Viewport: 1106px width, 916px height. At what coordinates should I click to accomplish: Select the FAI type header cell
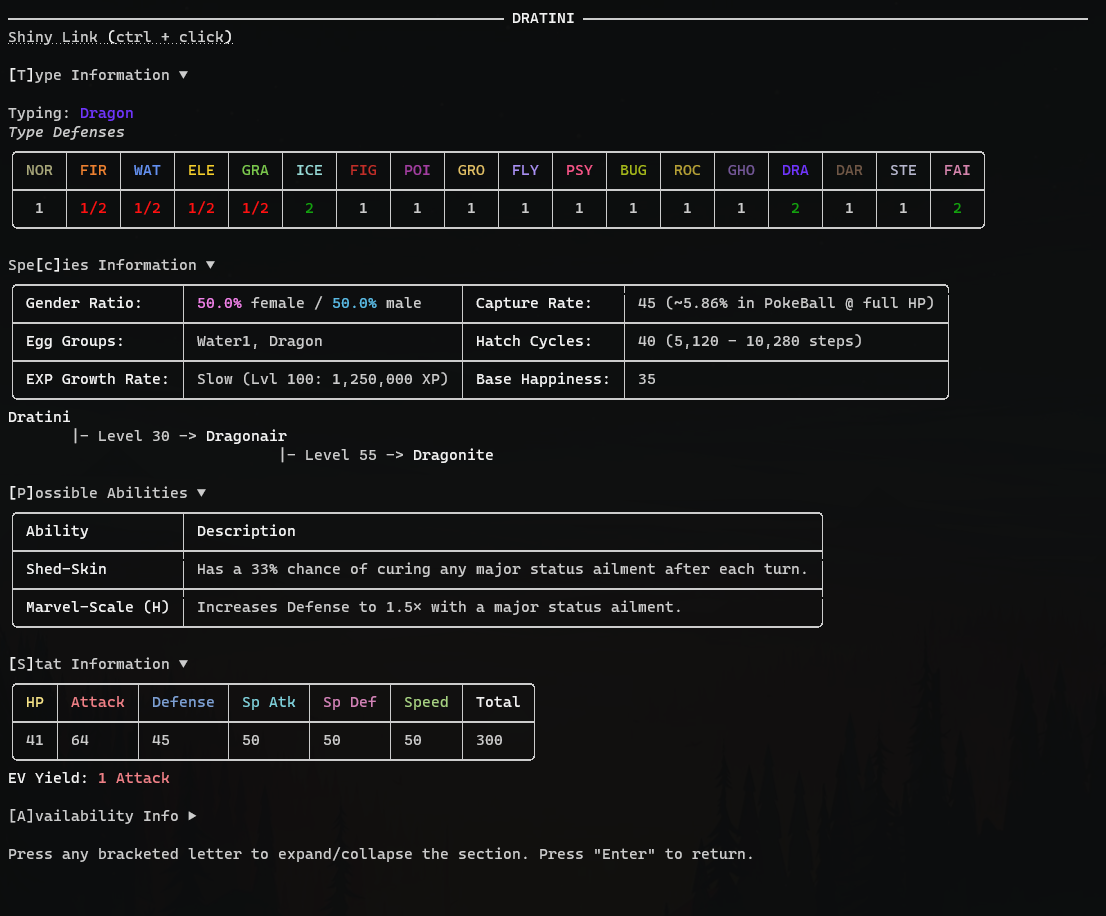click(x=957, y=171)
